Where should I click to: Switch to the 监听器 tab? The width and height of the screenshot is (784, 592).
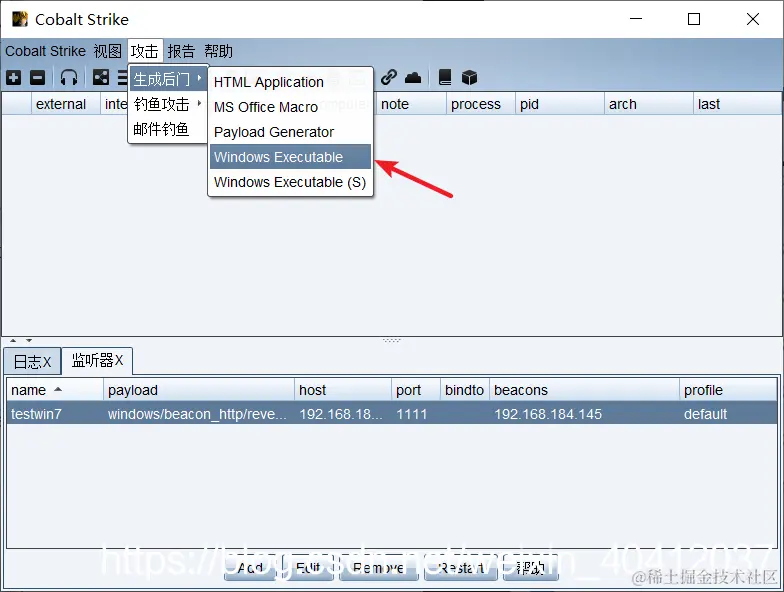coord(97,360)
